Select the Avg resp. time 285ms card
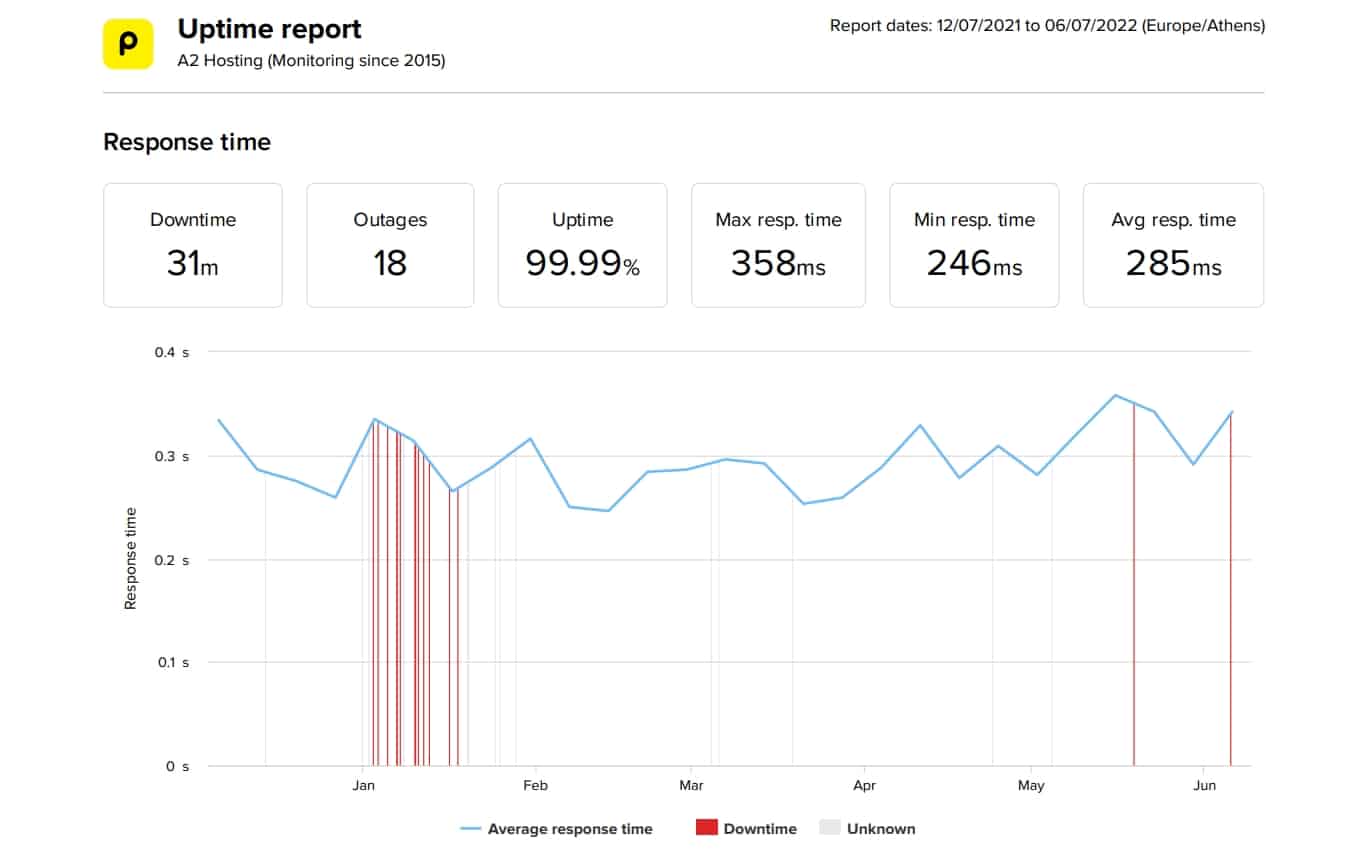This screenshot has width=1364, height=850. pos(1173,245)
